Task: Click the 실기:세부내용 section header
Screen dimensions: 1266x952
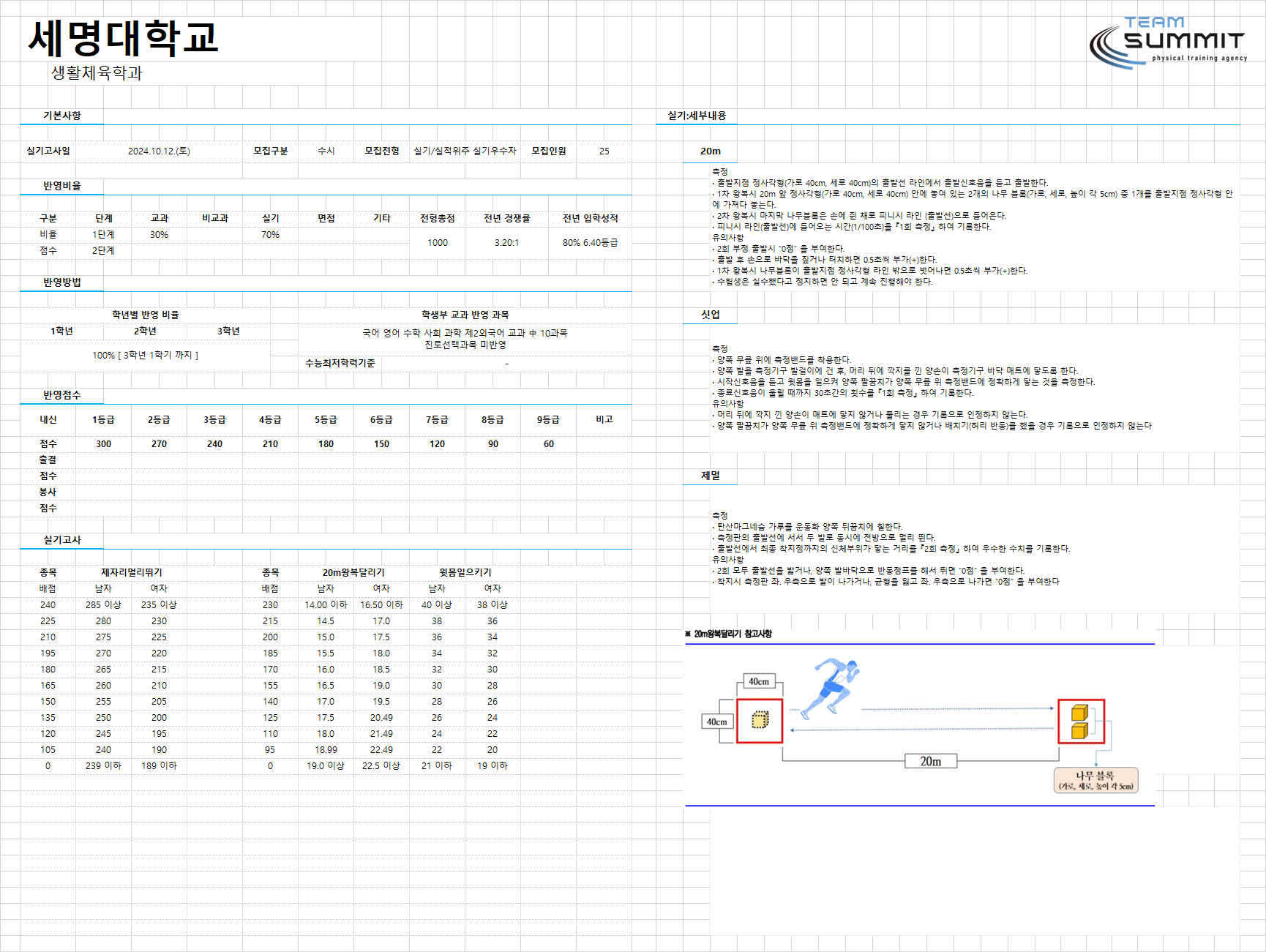Action: tap(697, 116)
